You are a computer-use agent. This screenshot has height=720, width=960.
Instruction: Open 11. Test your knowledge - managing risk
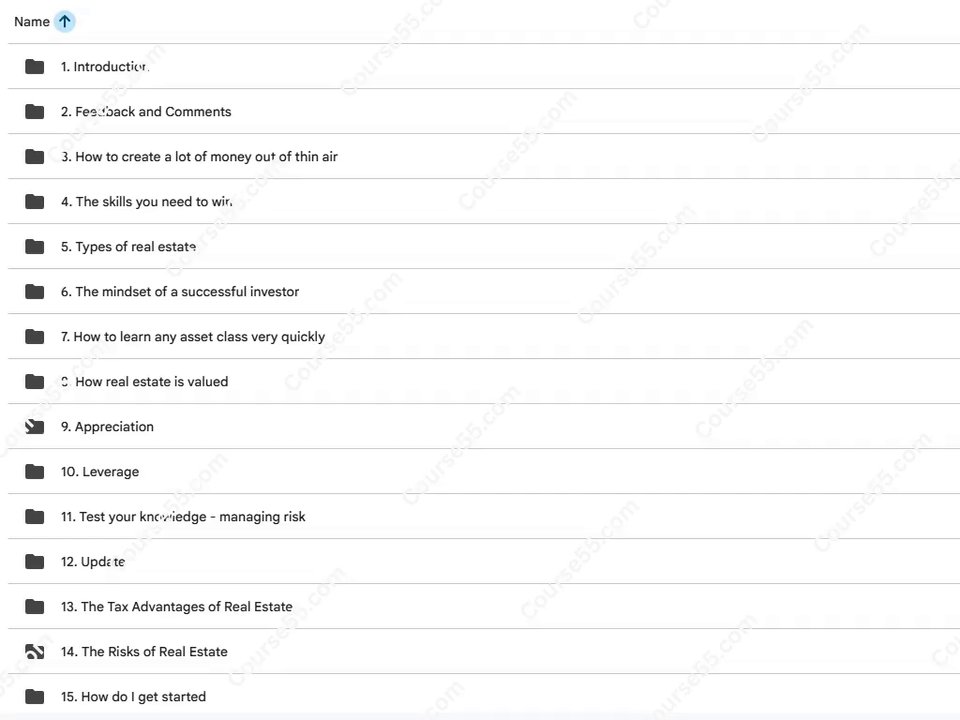[183, 517]
